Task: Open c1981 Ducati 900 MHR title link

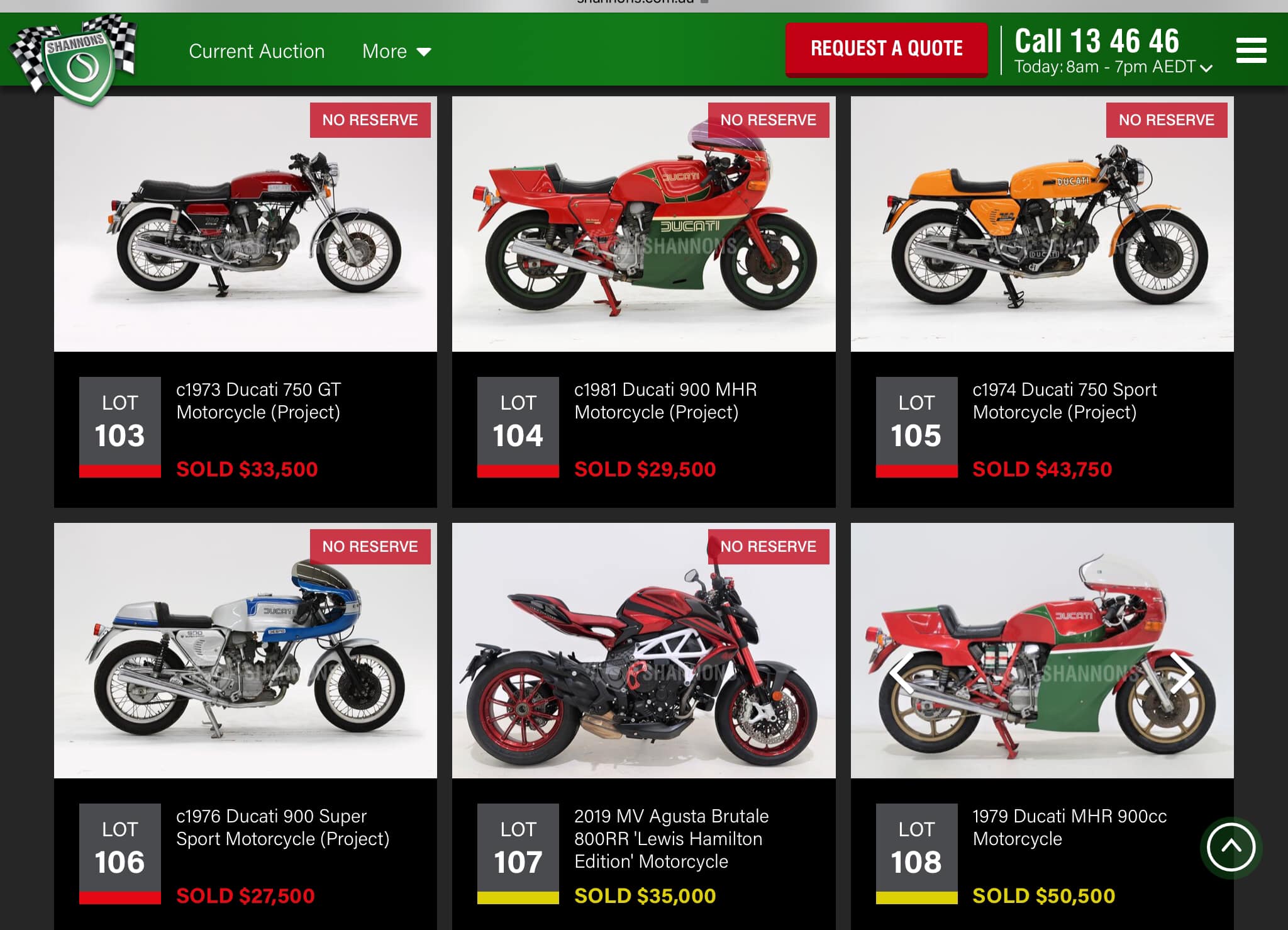Action: tap(665, 401)
